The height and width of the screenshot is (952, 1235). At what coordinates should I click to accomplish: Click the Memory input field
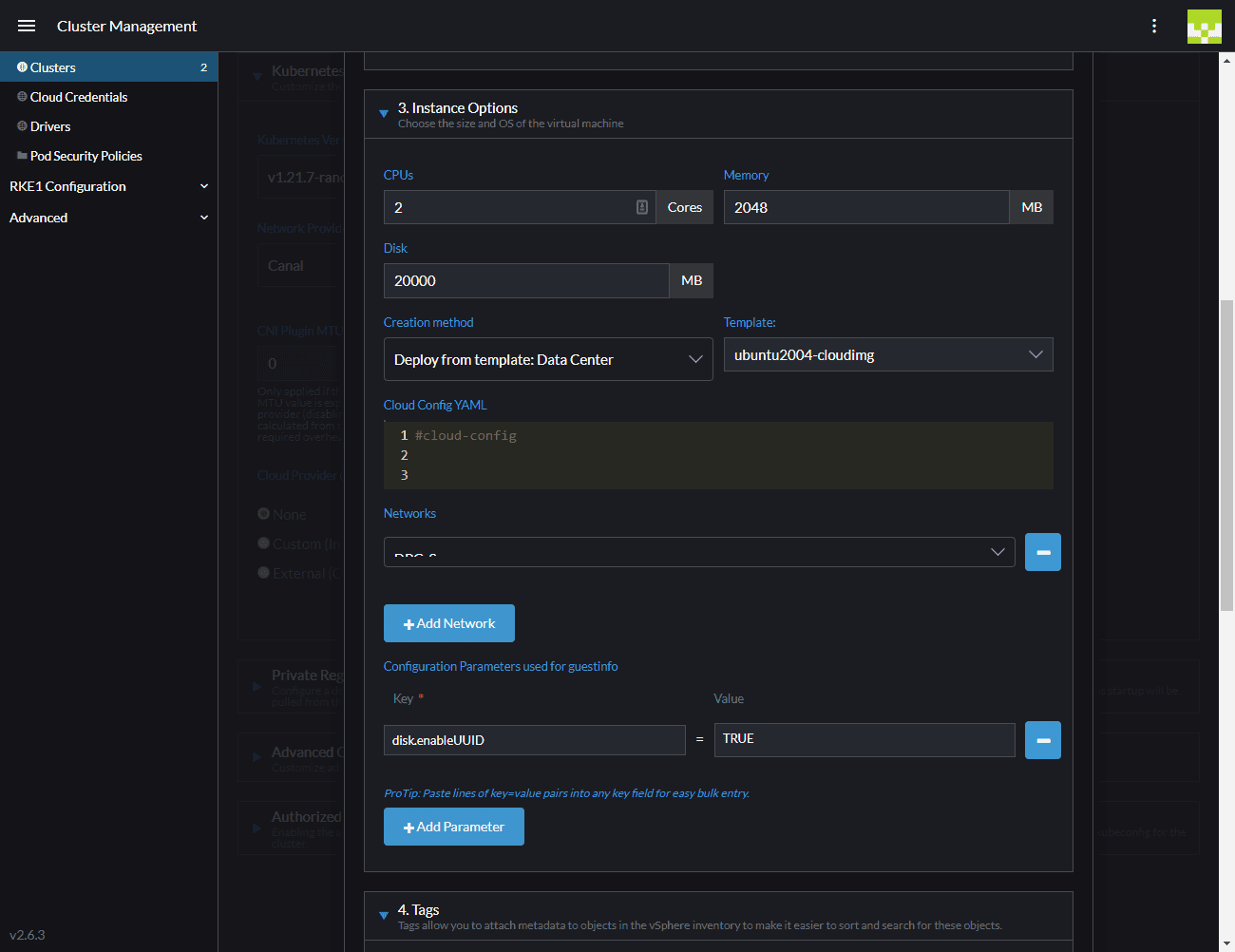click(x=865, y=207)
